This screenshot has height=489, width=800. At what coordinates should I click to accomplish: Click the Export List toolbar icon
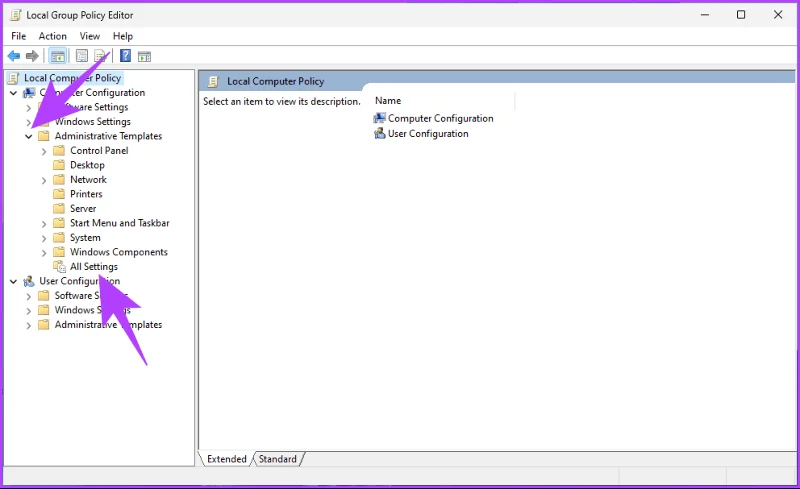(100, 56)
